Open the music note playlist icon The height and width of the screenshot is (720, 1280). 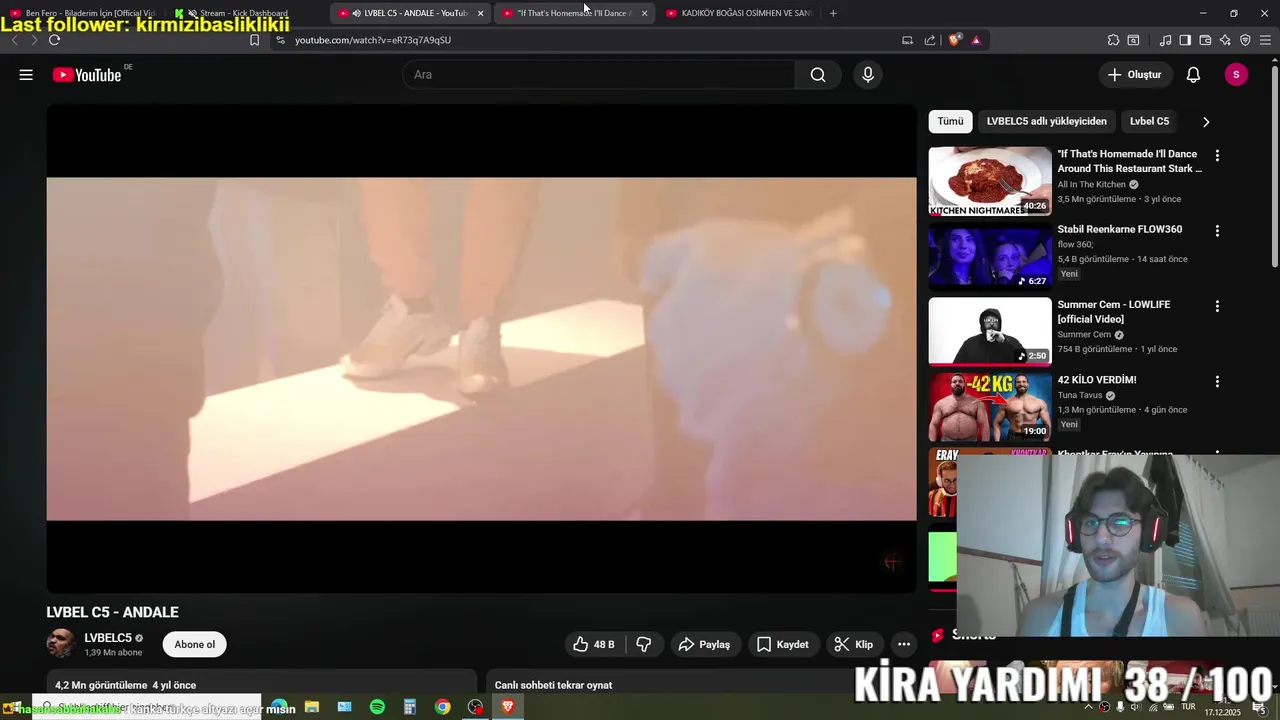[1165, 40]
